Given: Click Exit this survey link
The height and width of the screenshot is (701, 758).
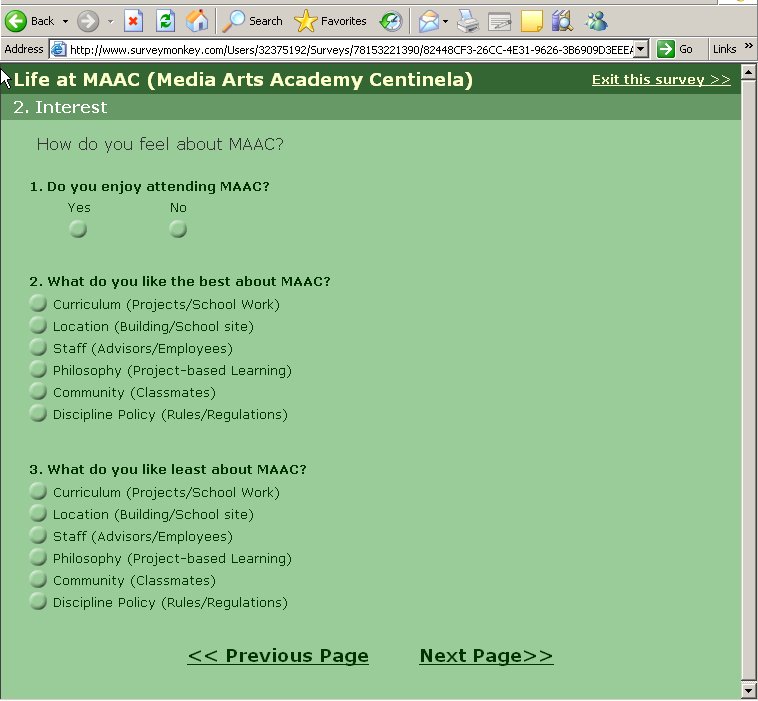Looking at the screenshot, I should point(661,79).
